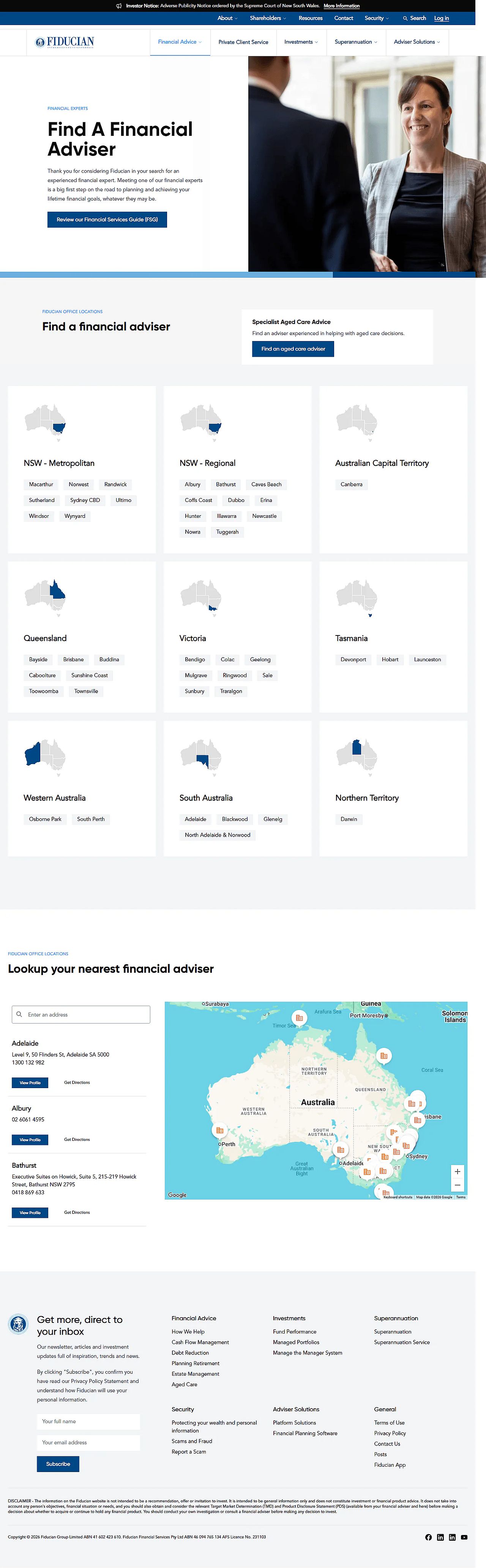Click the Your full name field
Viewport: 486px width, 1568px height.
point(88,1421)
